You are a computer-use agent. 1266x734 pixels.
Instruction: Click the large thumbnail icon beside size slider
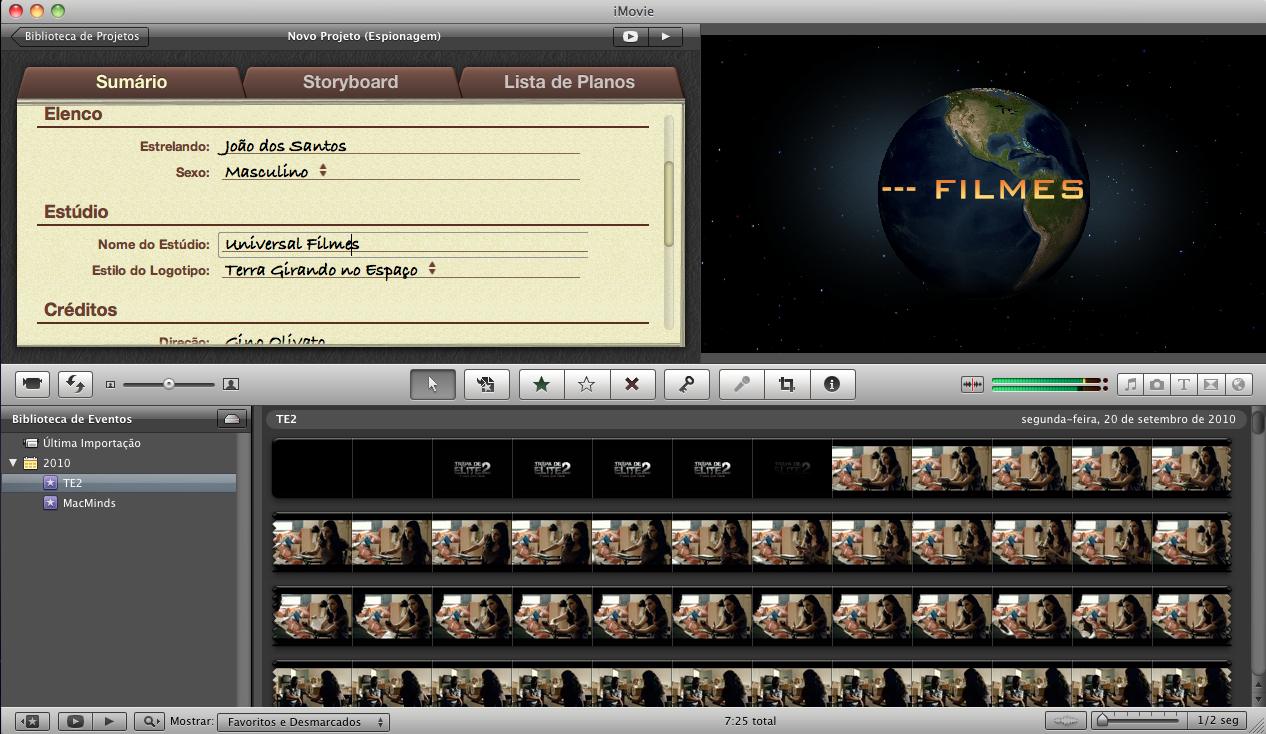click(231, 384)
